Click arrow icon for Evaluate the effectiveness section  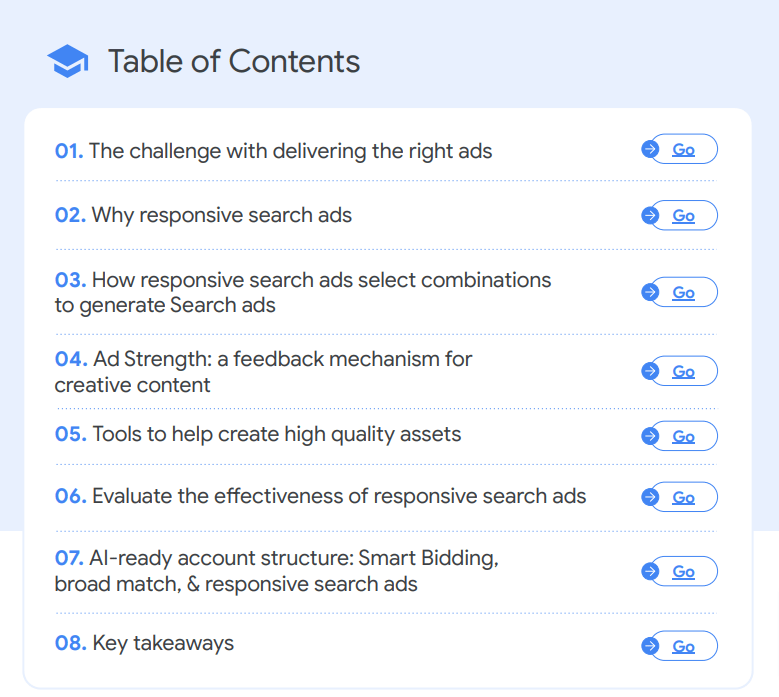coord(650,497)
